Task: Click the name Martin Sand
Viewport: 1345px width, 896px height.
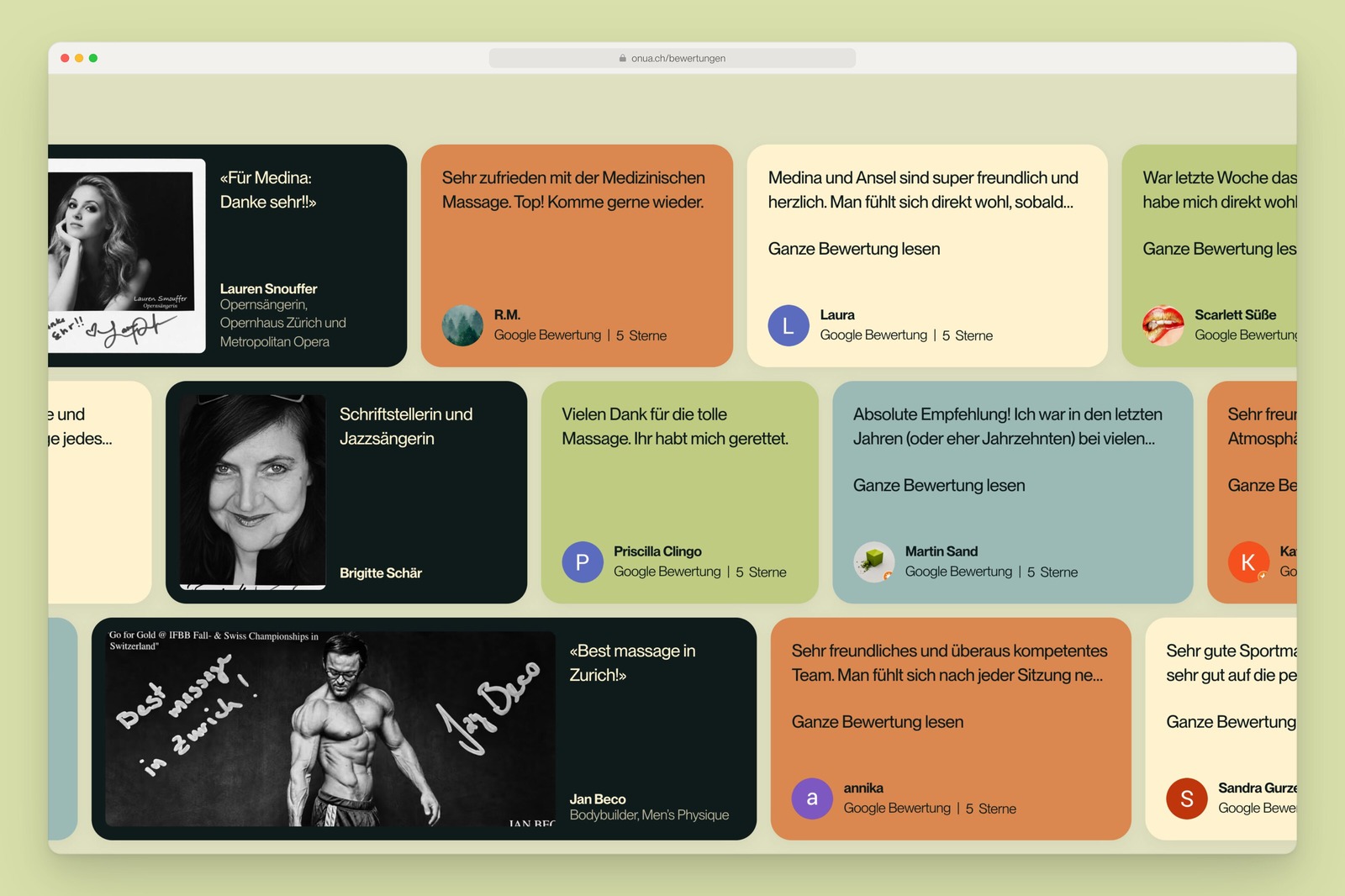Action: pos(941,551)
